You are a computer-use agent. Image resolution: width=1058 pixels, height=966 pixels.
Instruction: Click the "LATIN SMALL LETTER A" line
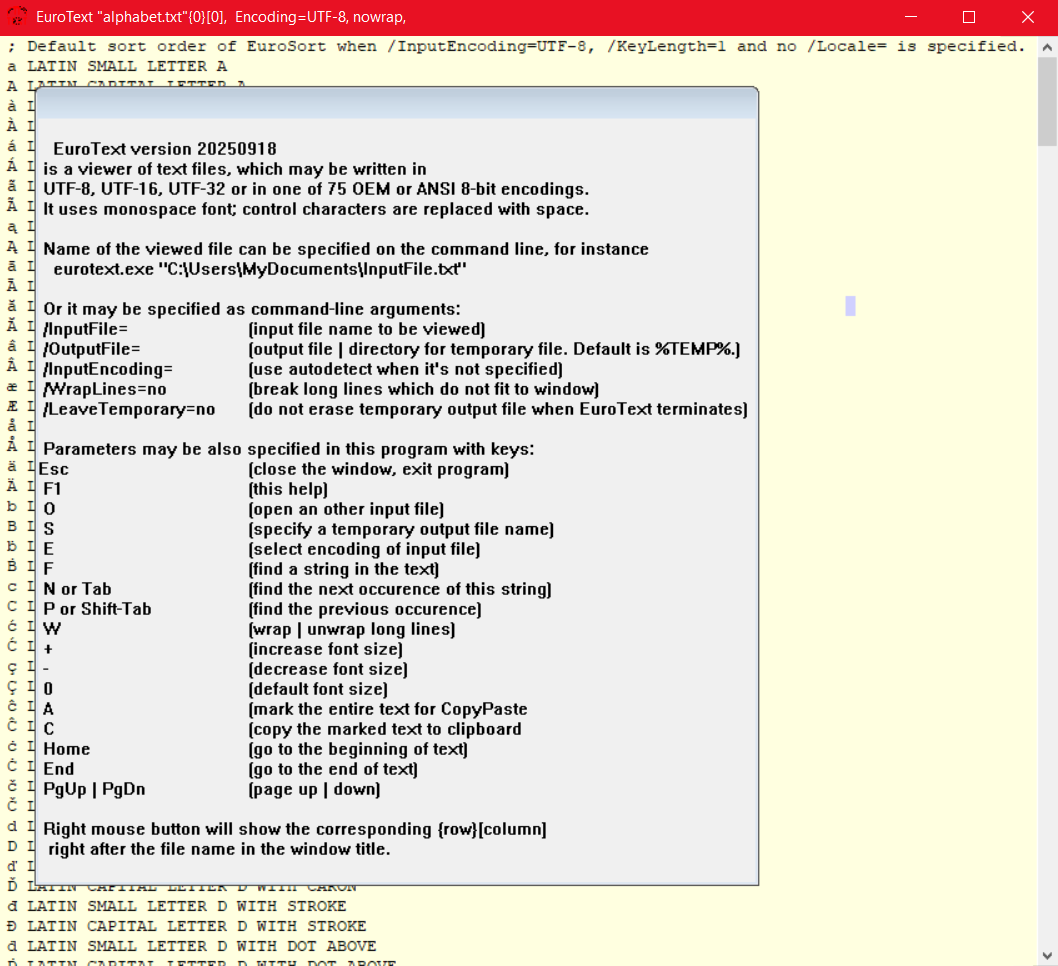coord(127,66)
